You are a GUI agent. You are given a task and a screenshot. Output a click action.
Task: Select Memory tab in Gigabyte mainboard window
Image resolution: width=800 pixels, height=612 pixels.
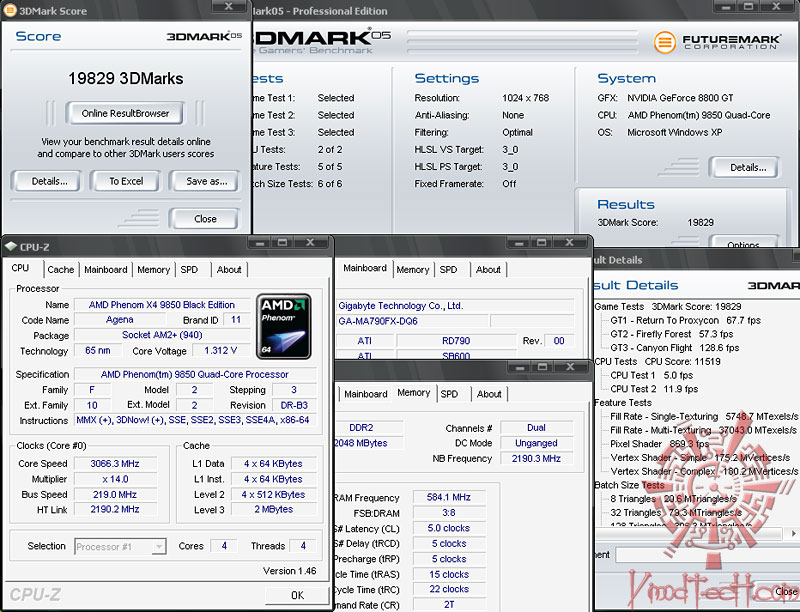pyautogui.click(x=412, y=269)
